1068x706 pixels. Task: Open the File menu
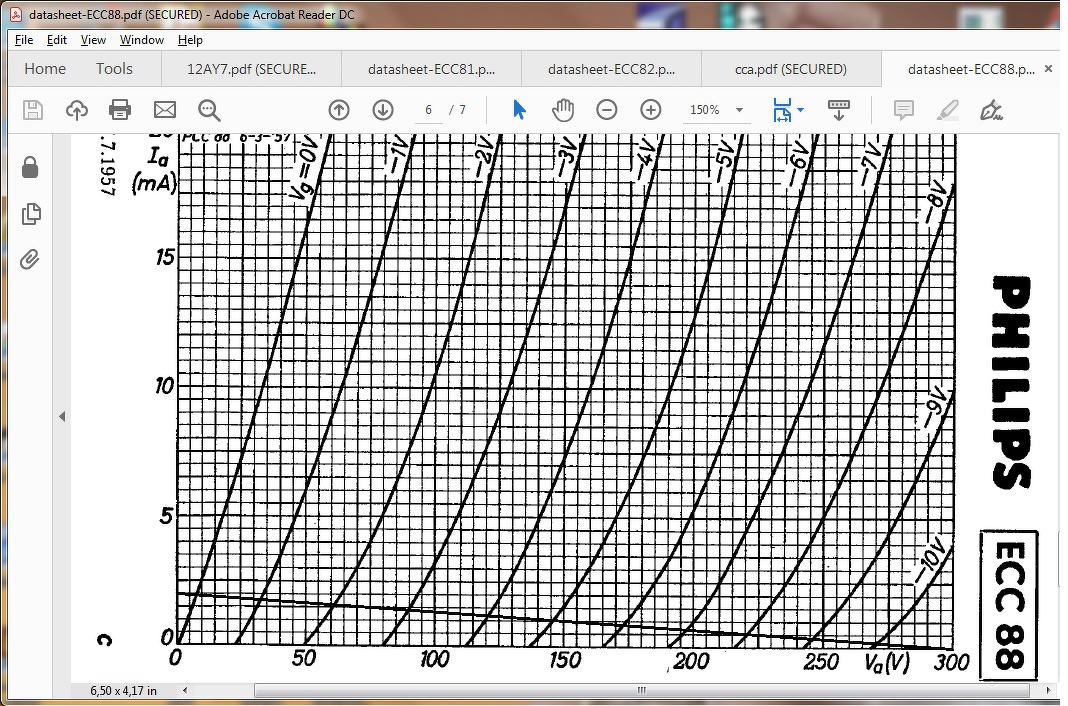tap(24, 40)
